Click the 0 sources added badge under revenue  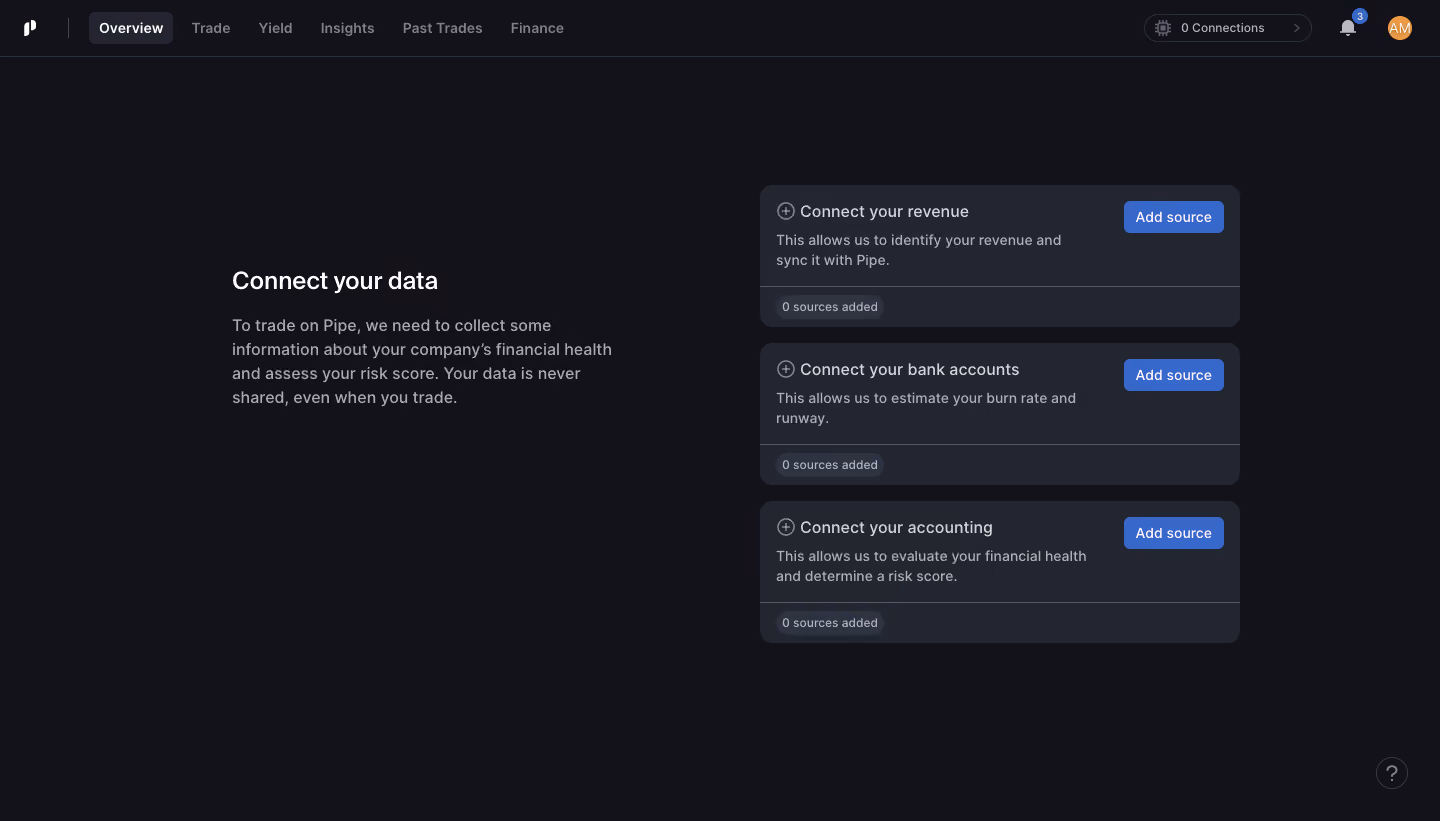830,307
